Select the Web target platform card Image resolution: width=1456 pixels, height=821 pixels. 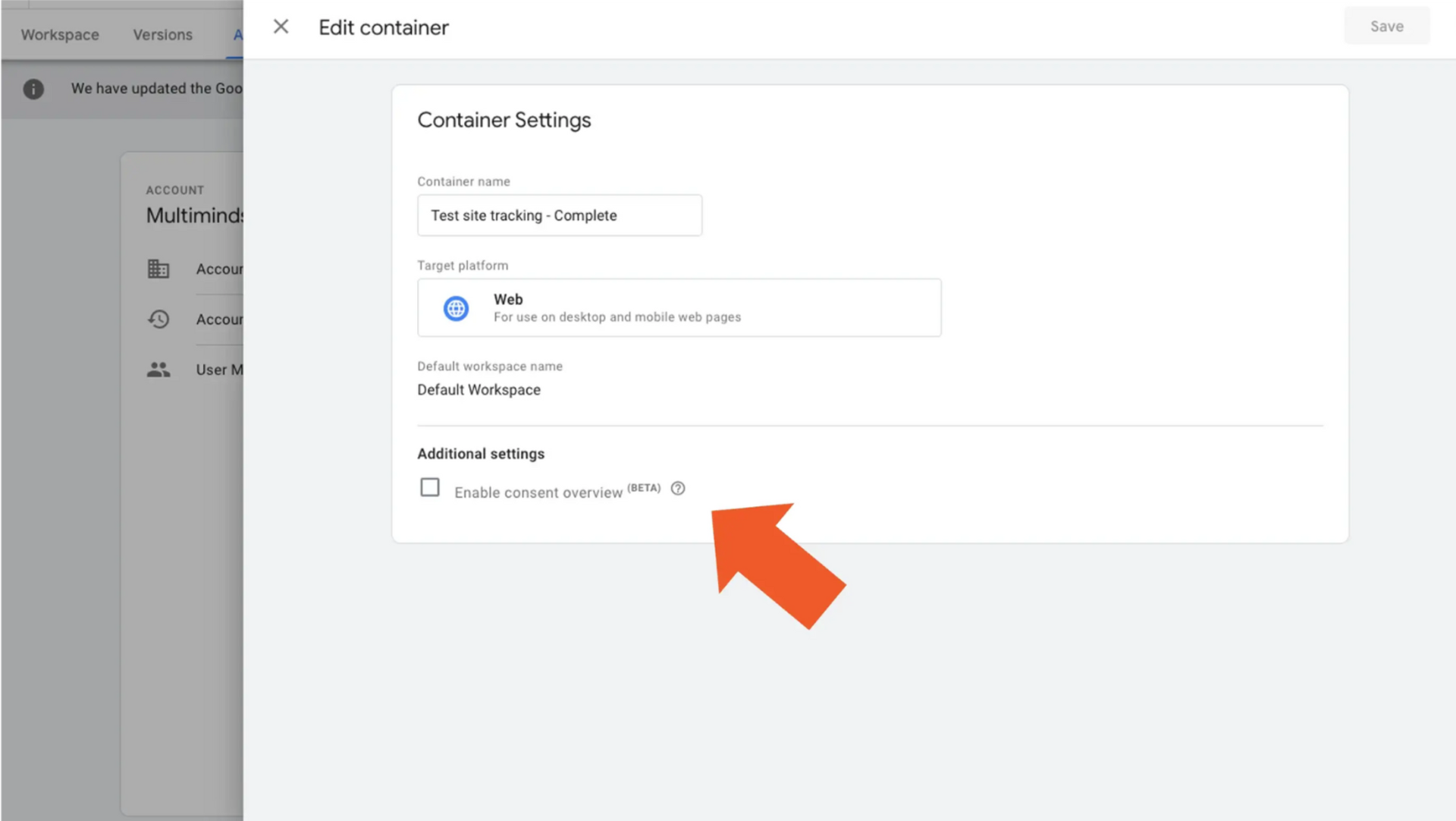coord(679,308)
